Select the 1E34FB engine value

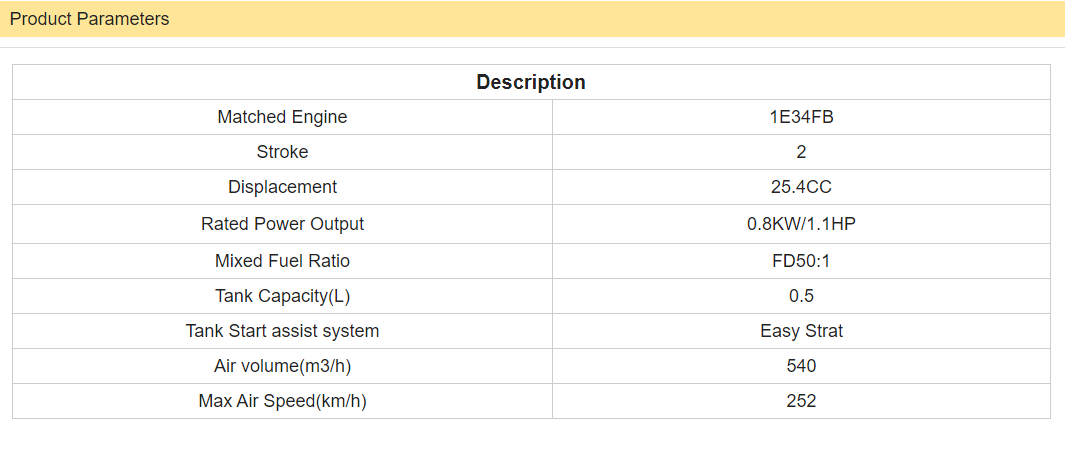pyautogui.click(x=801, y=117)
